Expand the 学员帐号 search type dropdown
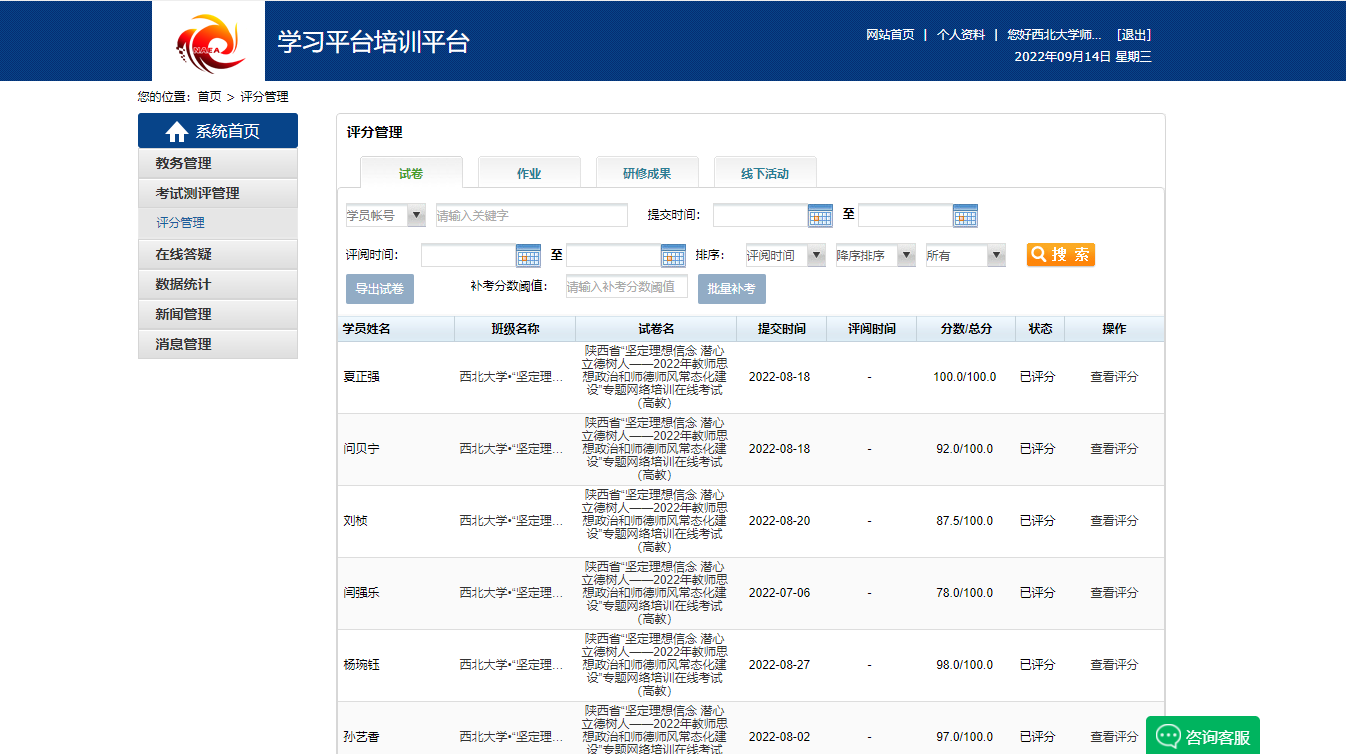Viewport: 1346px width, 754px height. click(x=415, y=216)
